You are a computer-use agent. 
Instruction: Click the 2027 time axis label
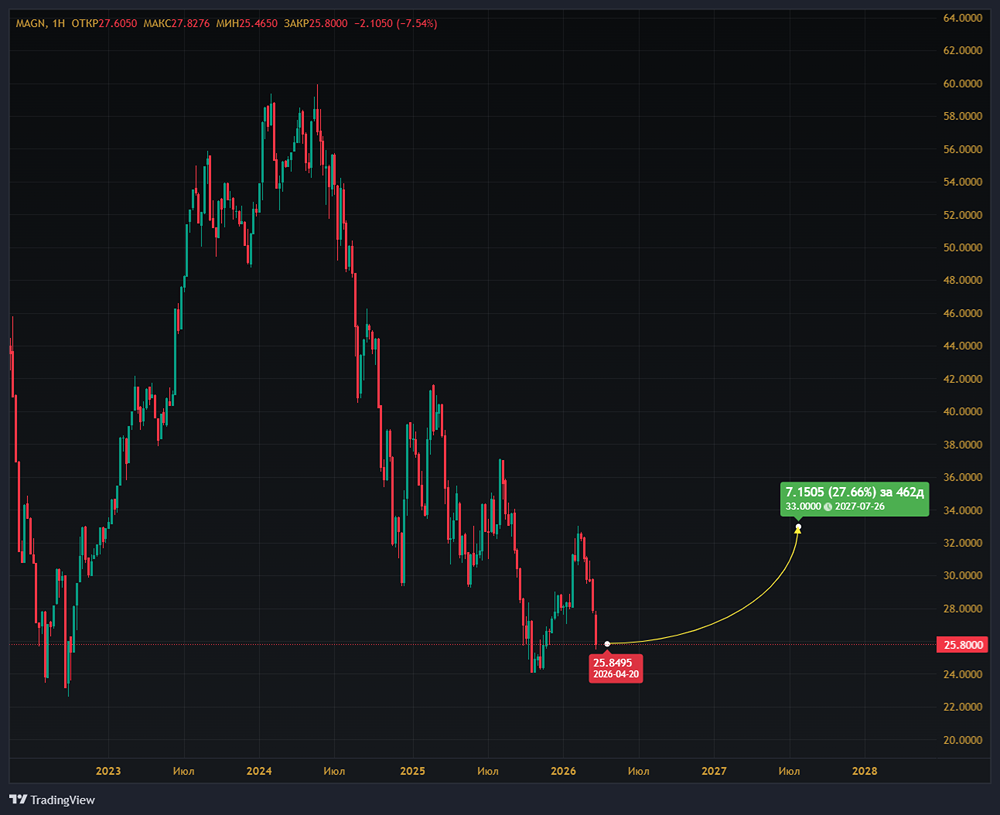[x=714, y=771]
